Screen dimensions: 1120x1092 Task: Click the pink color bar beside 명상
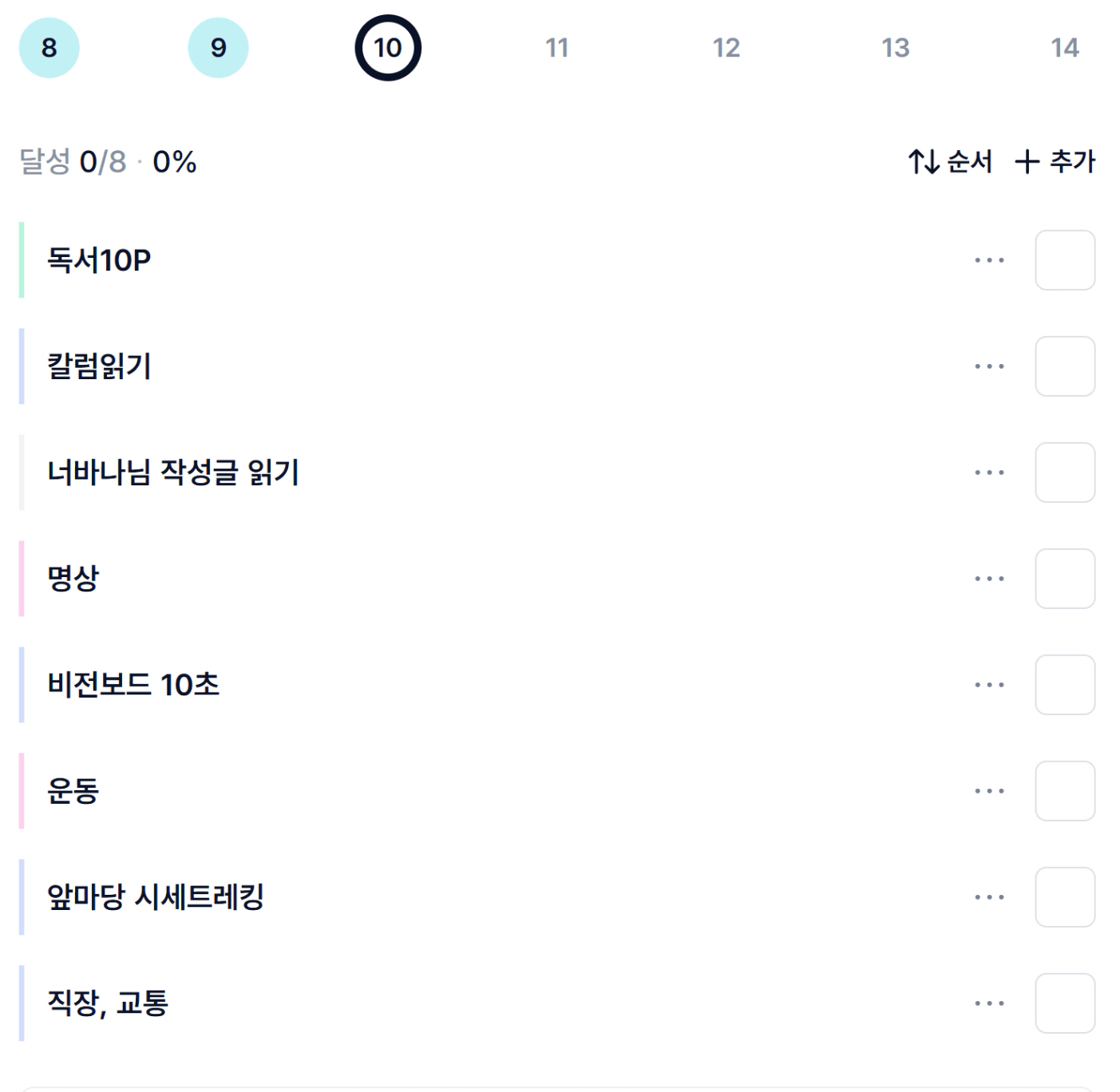22,579
